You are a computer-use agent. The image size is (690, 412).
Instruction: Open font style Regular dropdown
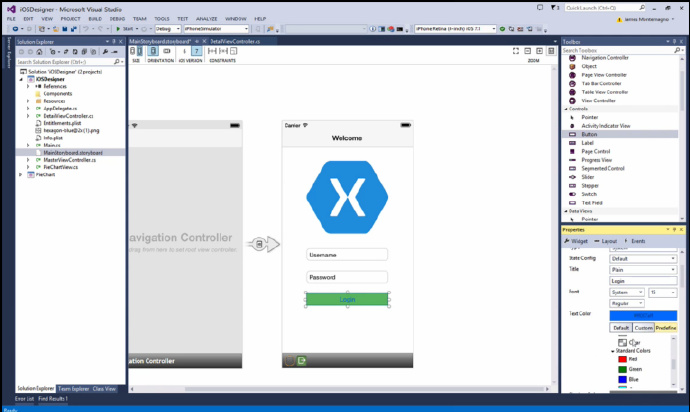click(x=627, y=304)
